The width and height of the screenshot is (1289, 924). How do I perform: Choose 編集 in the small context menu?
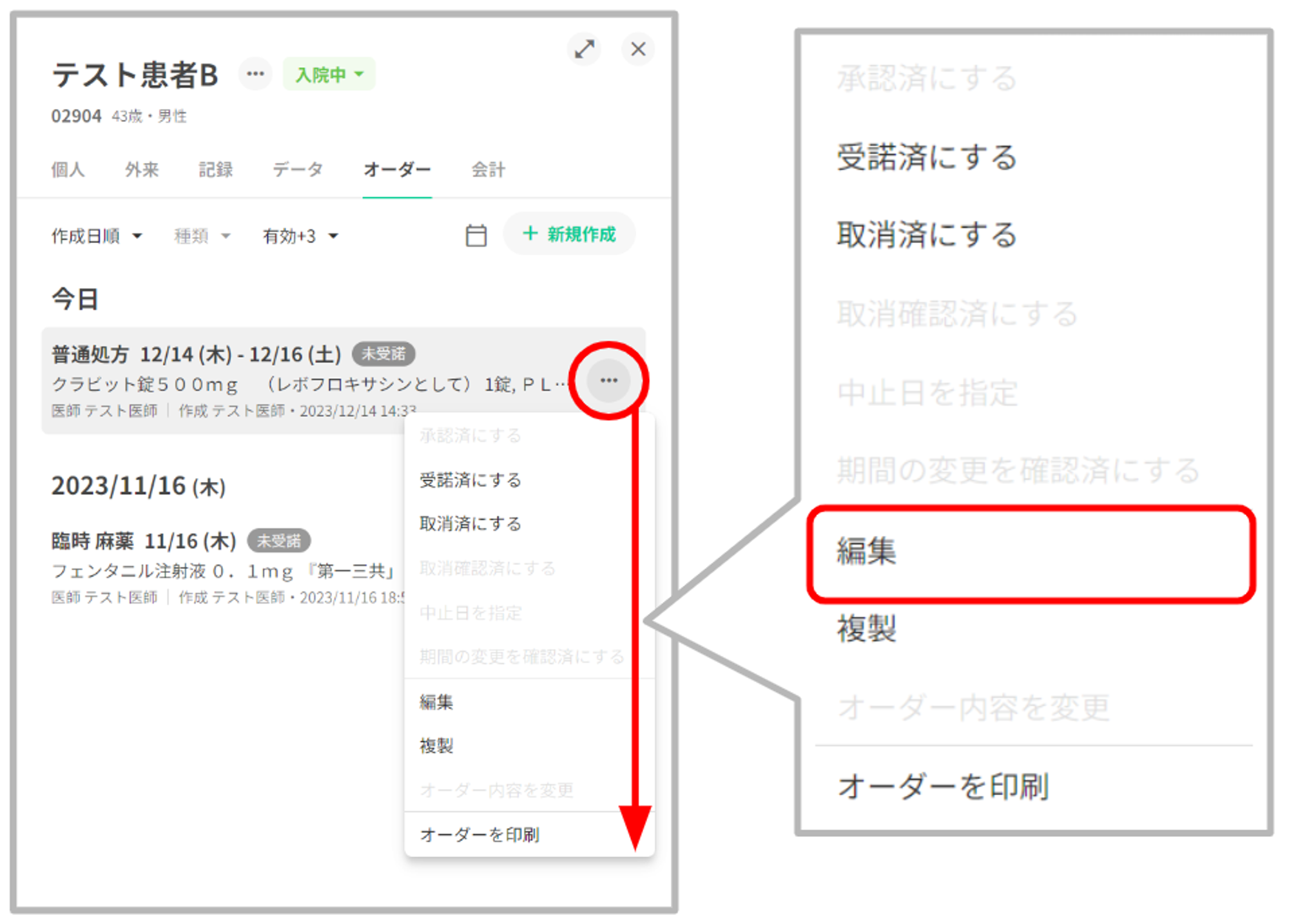(436, 702)
